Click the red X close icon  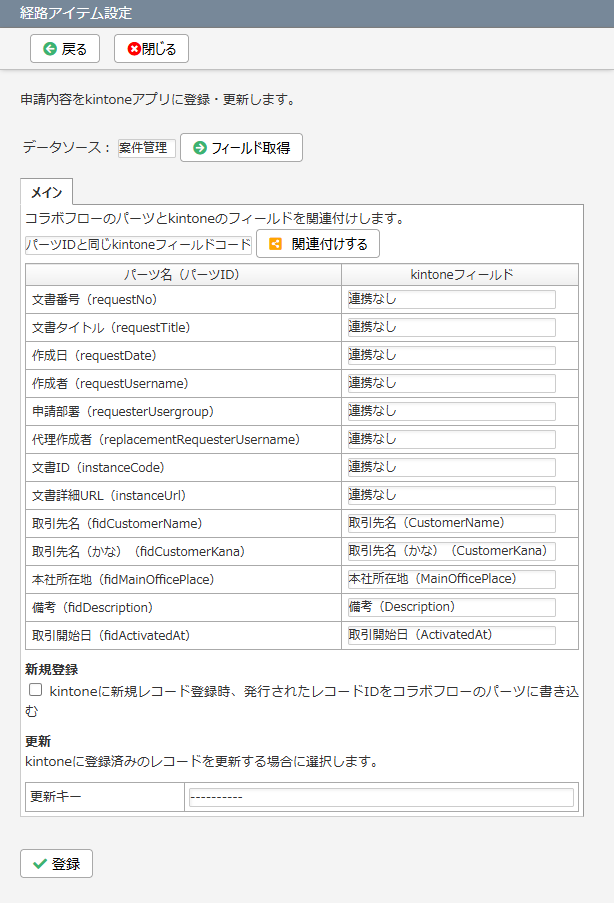pyautogui.click(x=134, y=49)
